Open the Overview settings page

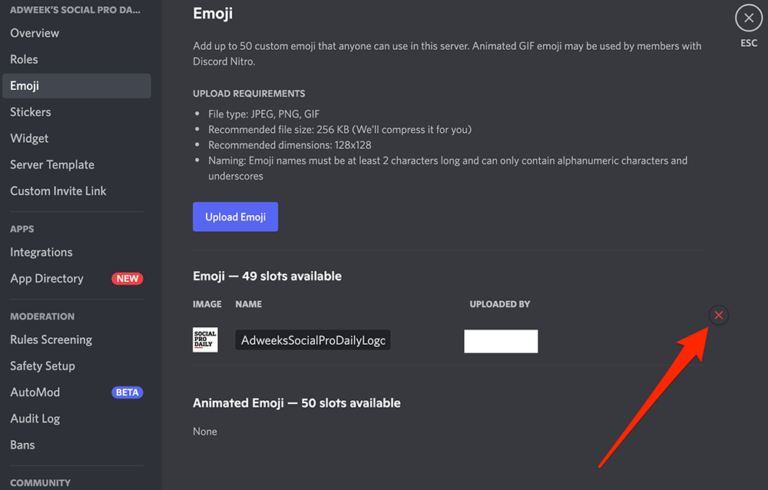tap(35, 33)
